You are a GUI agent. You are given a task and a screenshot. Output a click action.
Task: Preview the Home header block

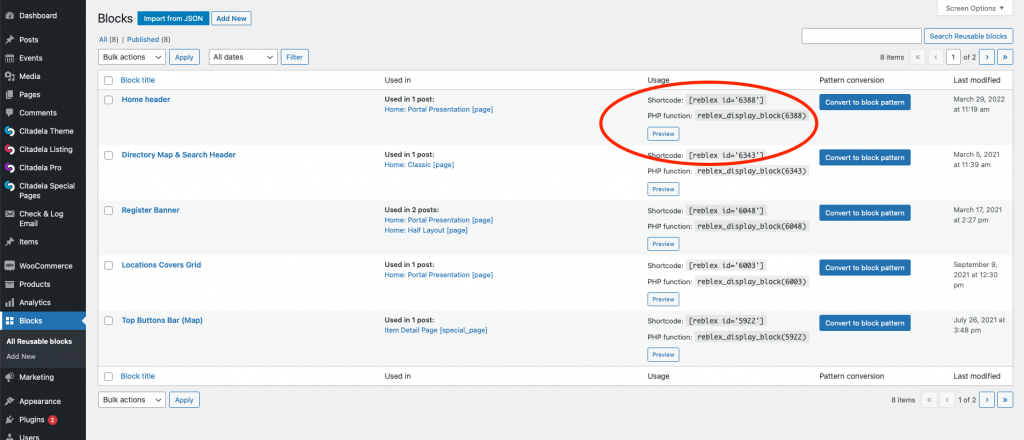[663, 134]
